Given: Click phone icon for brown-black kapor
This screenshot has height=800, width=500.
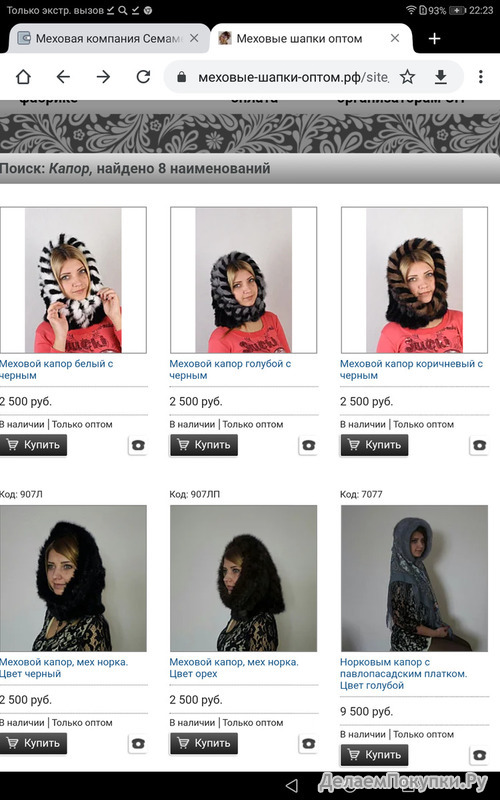Looking at the screenshot, I should 479,445.
